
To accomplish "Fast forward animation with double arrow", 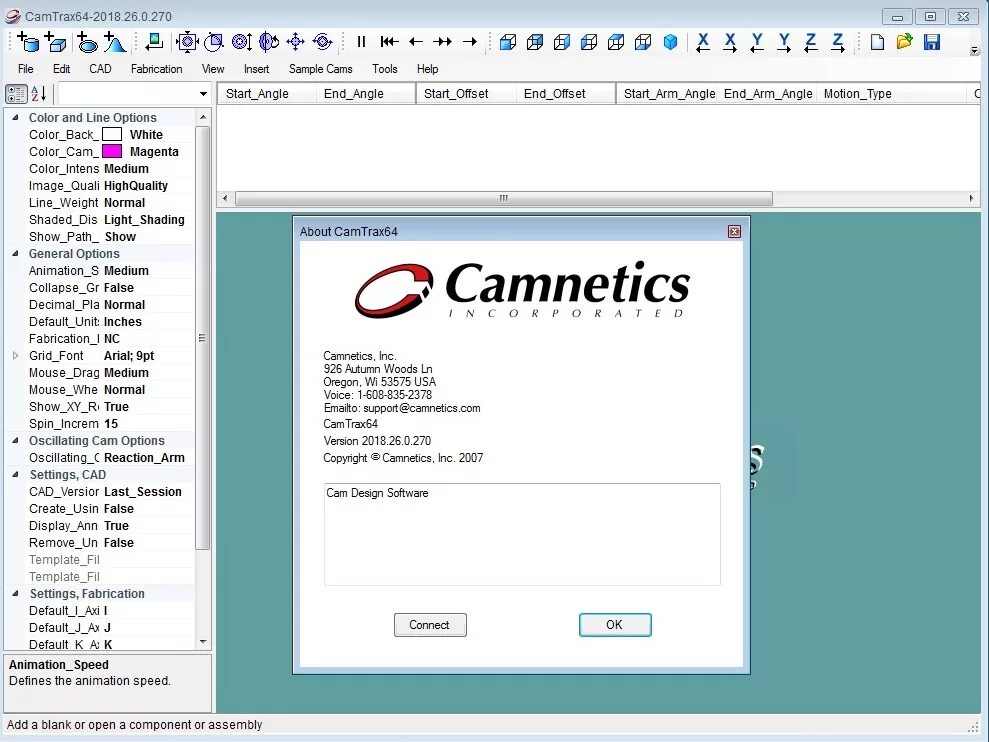I will click(x=443, y=42).
